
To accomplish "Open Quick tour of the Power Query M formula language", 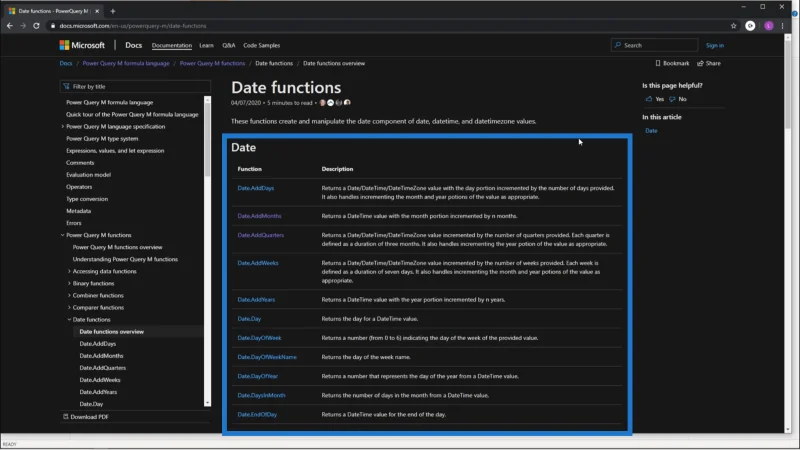I will [132, 114].
